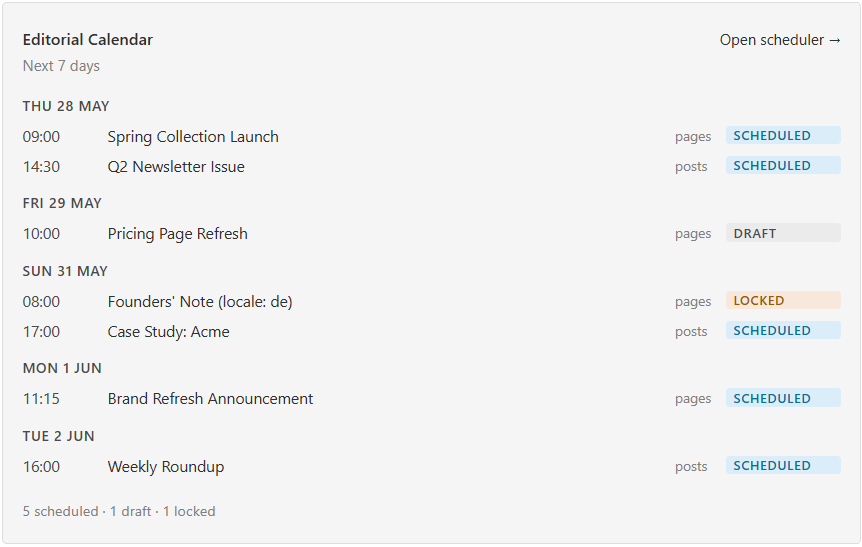Open the Founders' Note (locale: de) entry
This screenshot has width=862, height=547.
200,302
